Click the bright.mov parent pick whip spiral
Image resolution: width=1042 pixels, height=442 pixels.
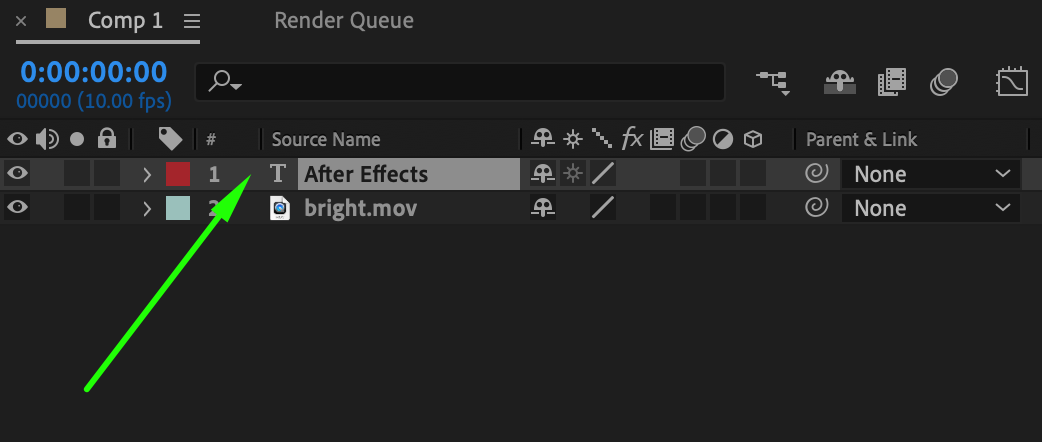point(816,208)
